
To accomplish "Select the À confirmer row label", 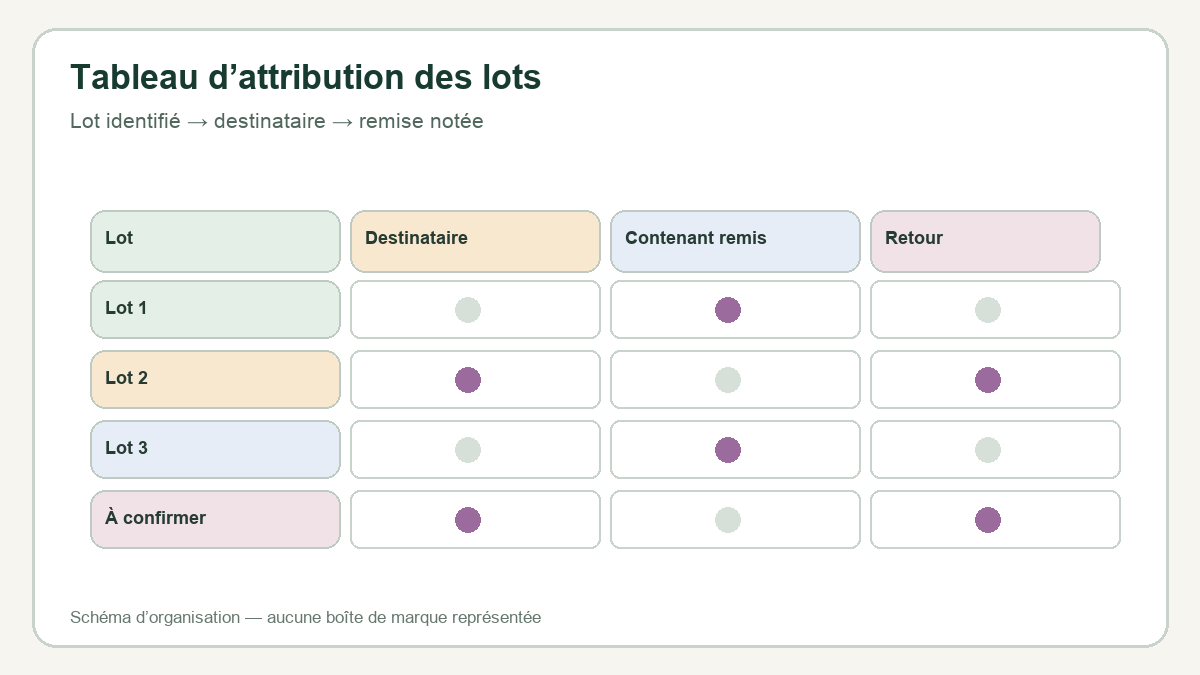I will pyautogui.click(x=215, y=520).
